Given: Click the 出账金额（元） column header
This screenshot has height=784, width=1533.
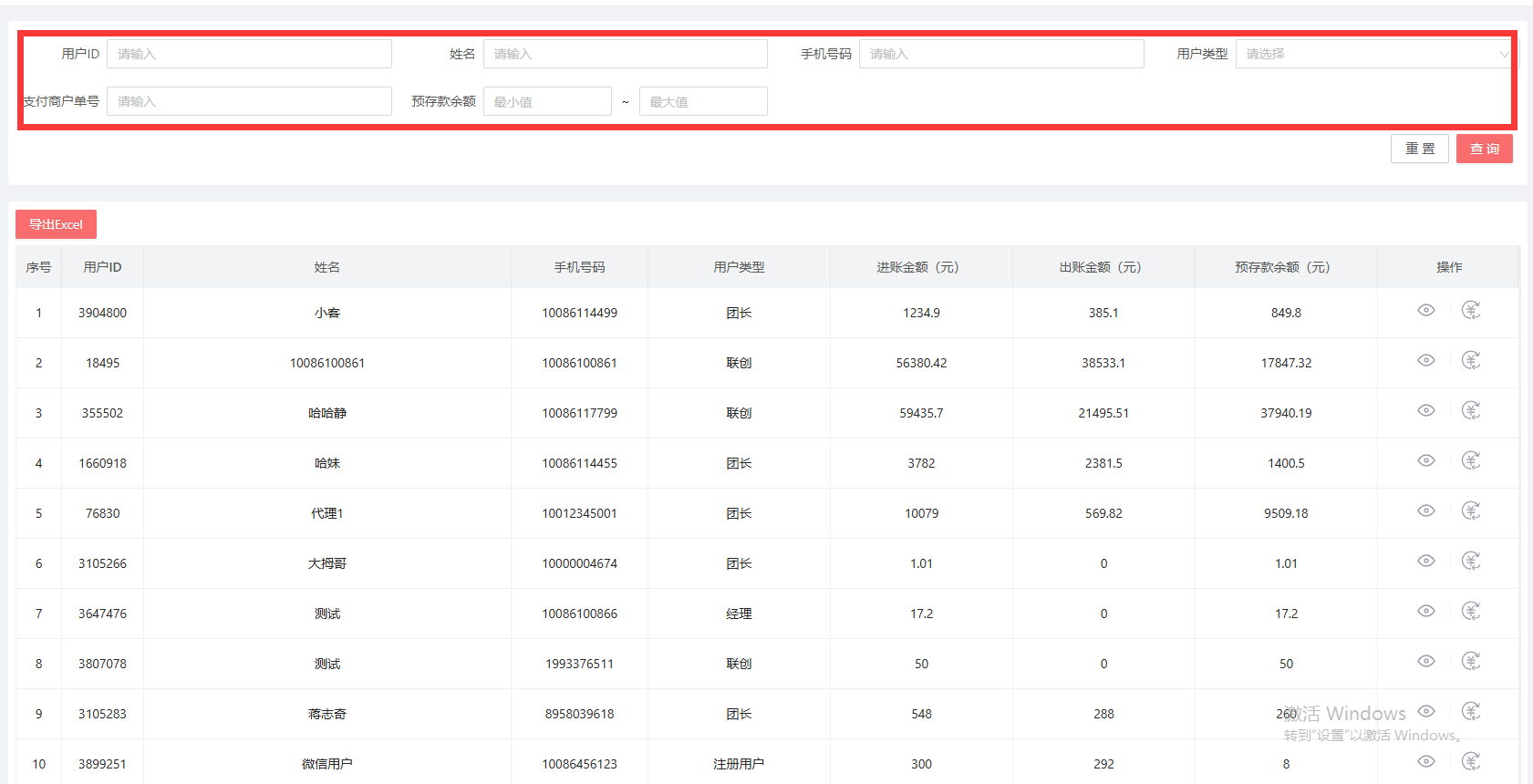Looking at the screenshot, I should [x=1103, y=267].
